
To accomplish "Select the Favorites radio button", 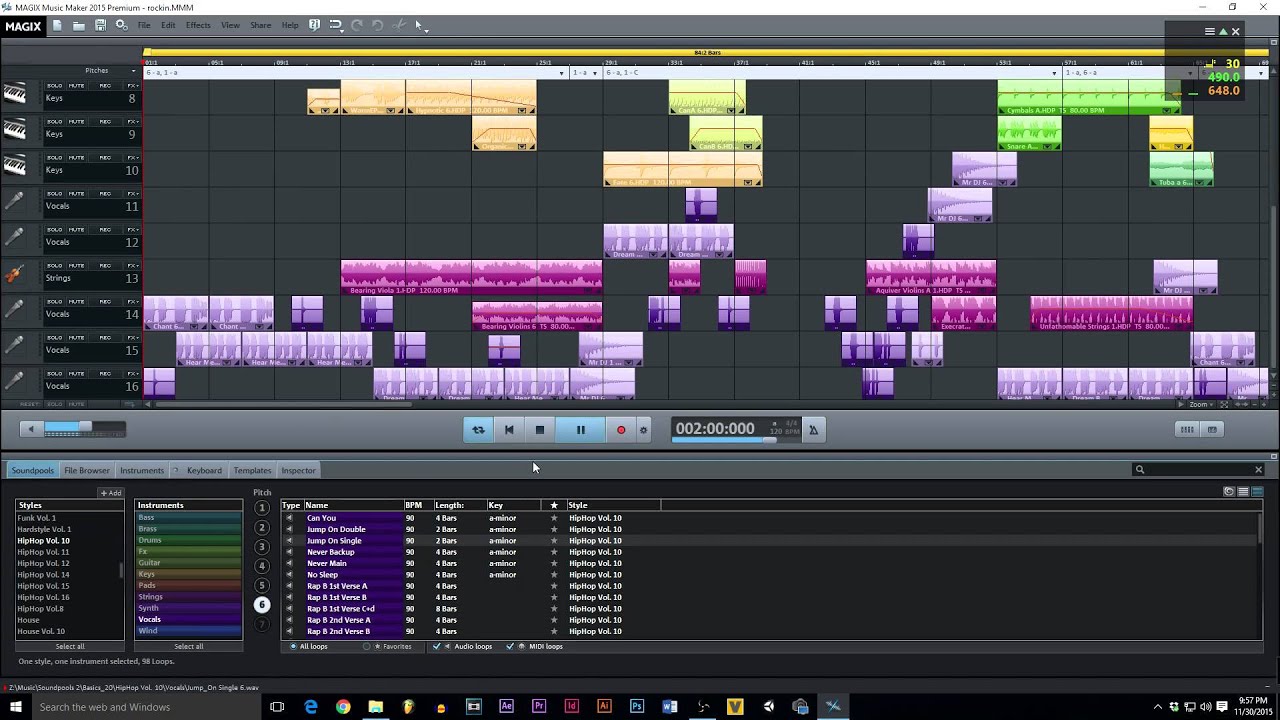I will pos(367,647).
